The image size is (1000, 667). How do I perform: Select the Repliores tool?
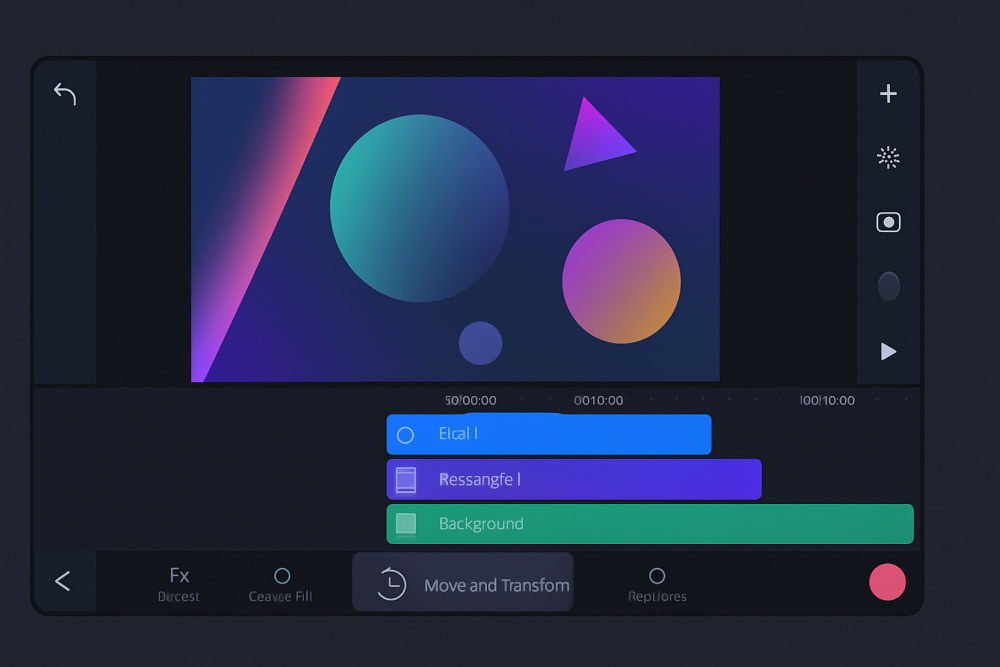click(x=657, y=583)
